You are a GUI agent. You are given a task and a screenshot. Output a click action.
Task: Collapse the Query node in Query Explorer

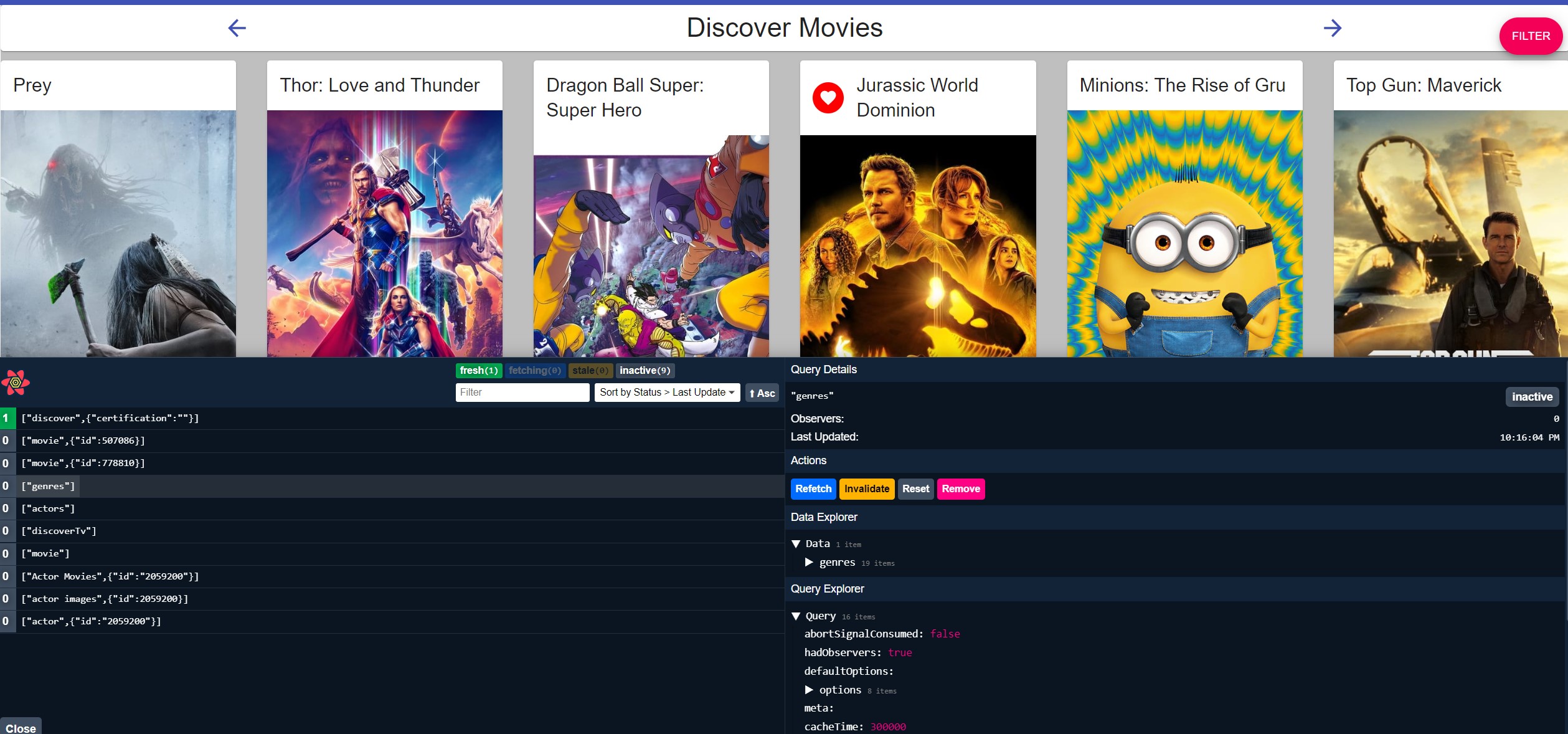click(x=796, y=616)
